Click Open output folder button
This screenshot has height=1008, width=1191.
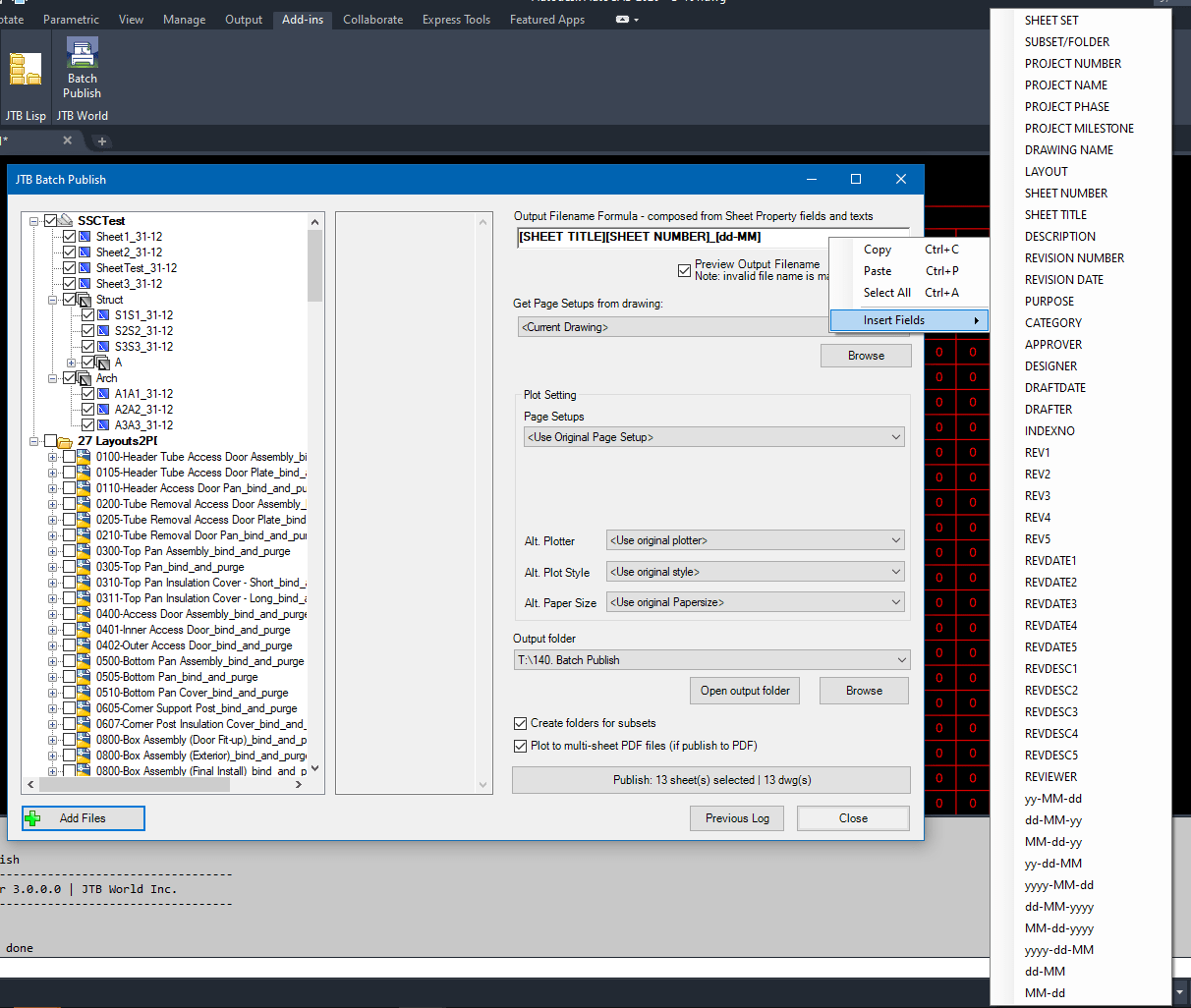(x=745, y=691)
